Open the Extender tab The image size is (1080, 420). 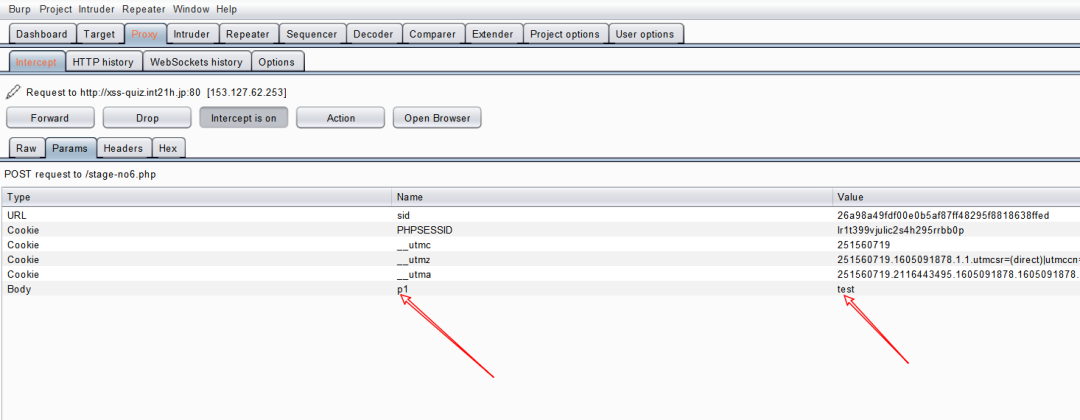pyautogui.click(x=492, y=34)
